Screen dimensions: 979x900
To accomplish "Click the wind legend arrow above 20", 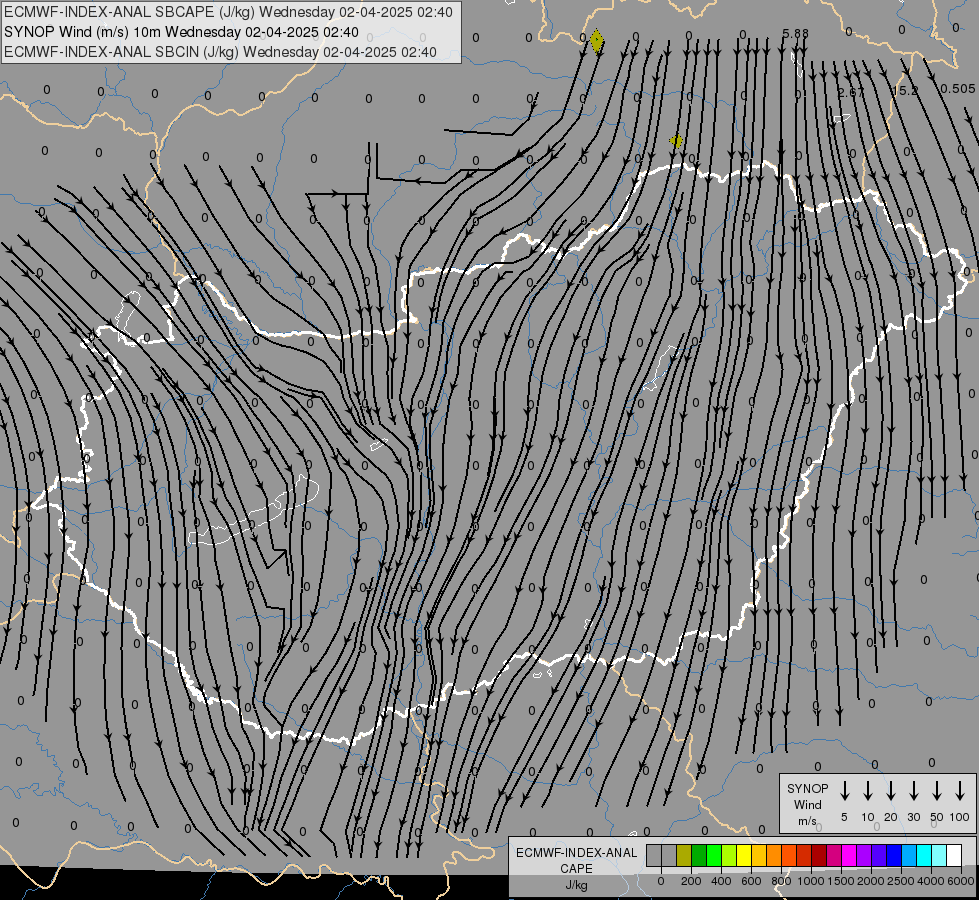I will coord(890,790).
